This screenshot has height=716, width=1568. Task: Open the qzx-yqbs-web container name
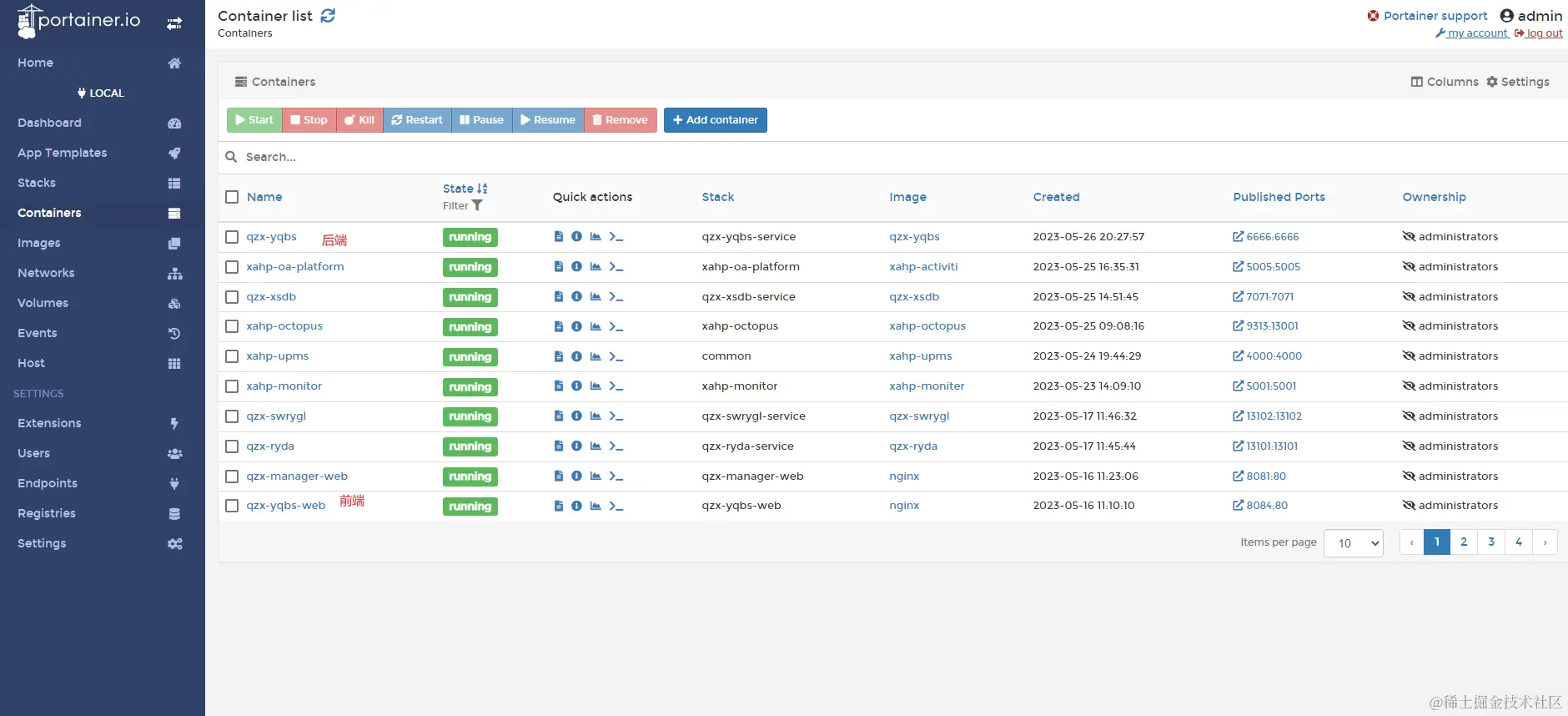285,506
